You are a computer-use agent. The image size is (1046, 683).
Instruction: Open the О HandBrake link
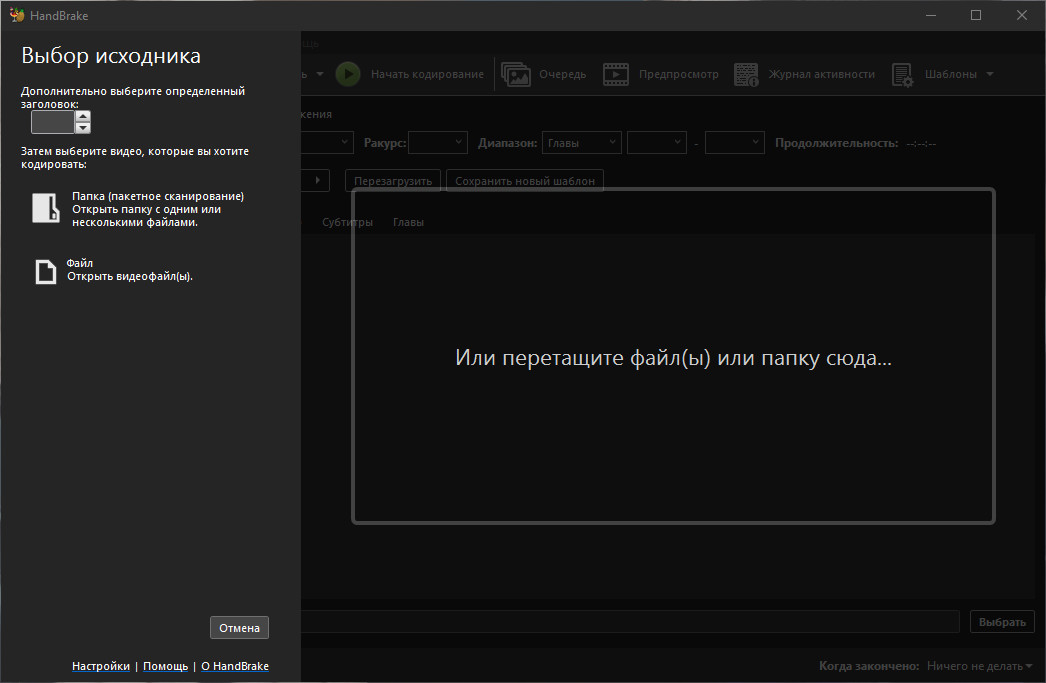click(x=235, y=666)
